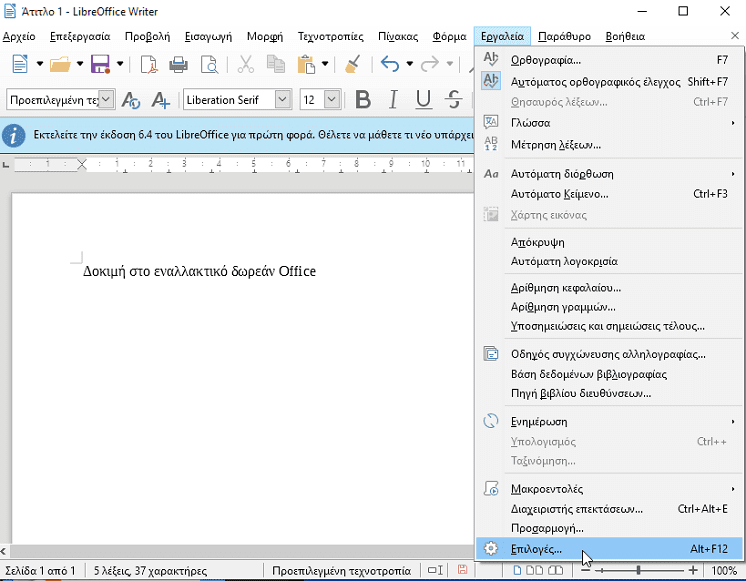Choose Αυτόματο Κείμενο... entry

pos(609,194)
